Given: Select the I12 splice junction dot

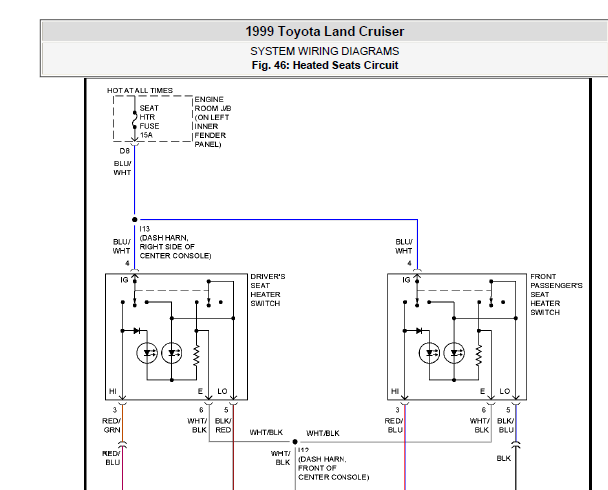Looking at the screenshot, I should pos(295,442).
